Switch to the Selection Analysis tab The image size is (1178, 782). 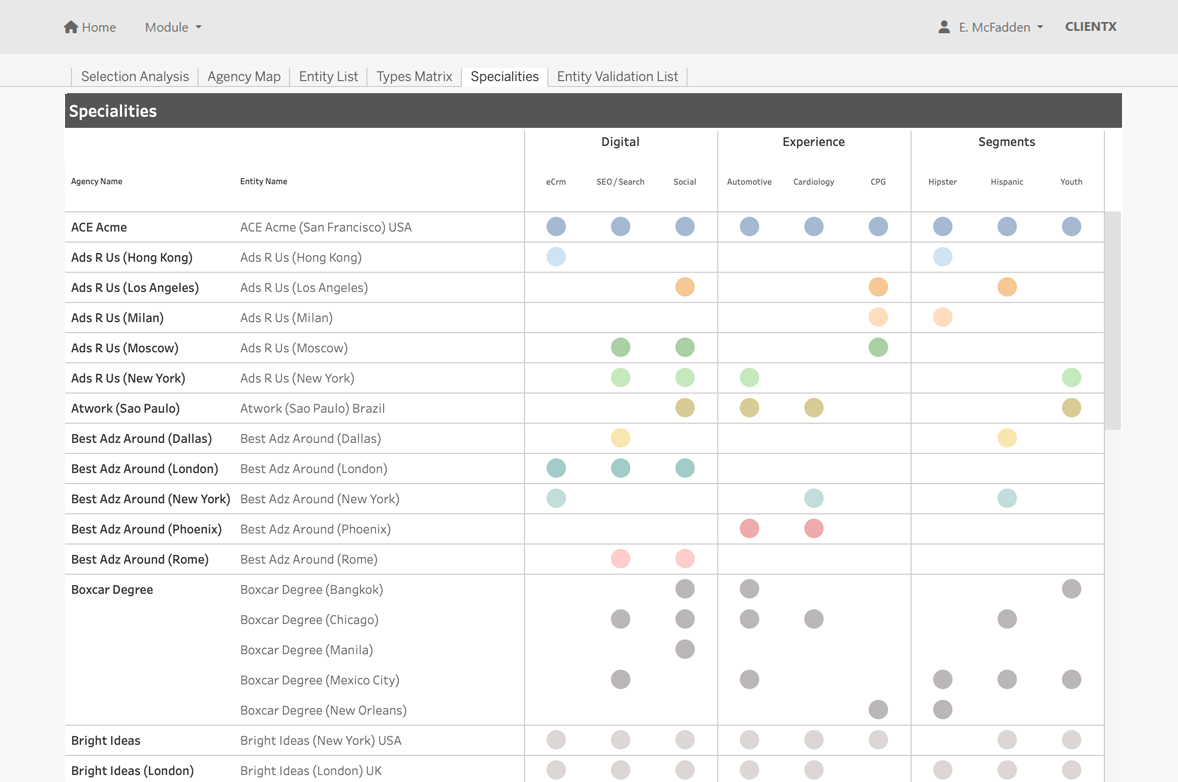point(135,76)
